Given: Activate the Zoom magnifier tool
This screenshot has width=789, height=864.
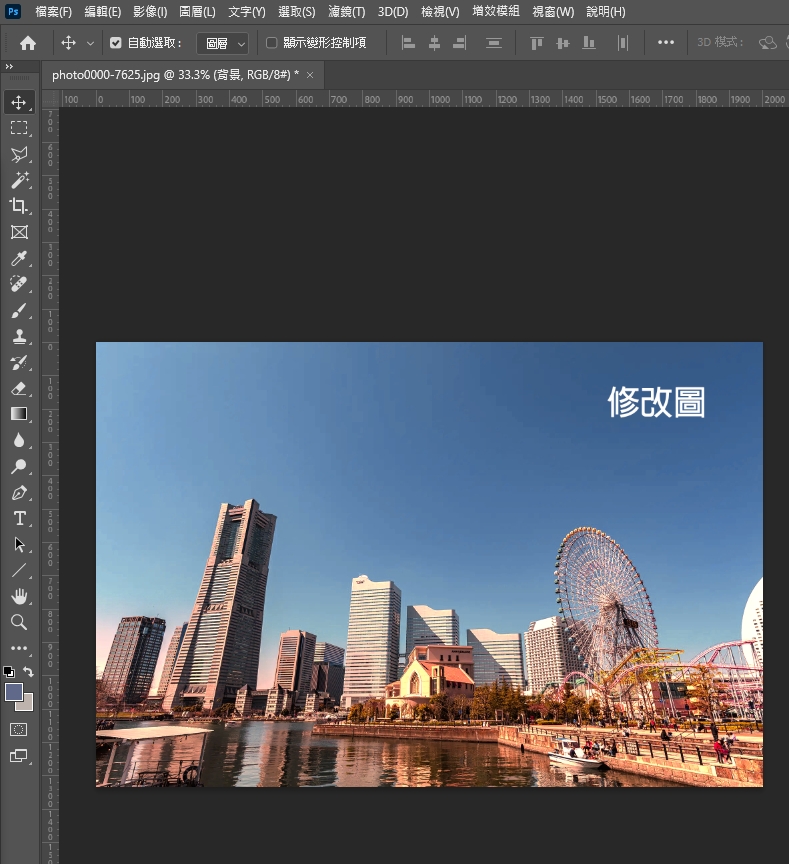Looking at the screenshot, I should click(19, 622).
